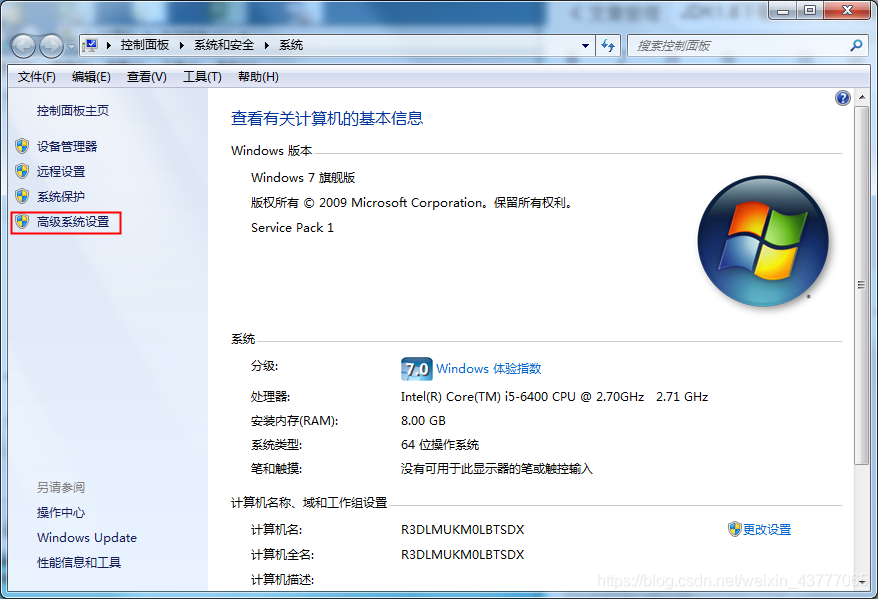Viewport: 878px width, 599px height.
Task: Open the 编辑(E) menu
Action: point(91,77)
